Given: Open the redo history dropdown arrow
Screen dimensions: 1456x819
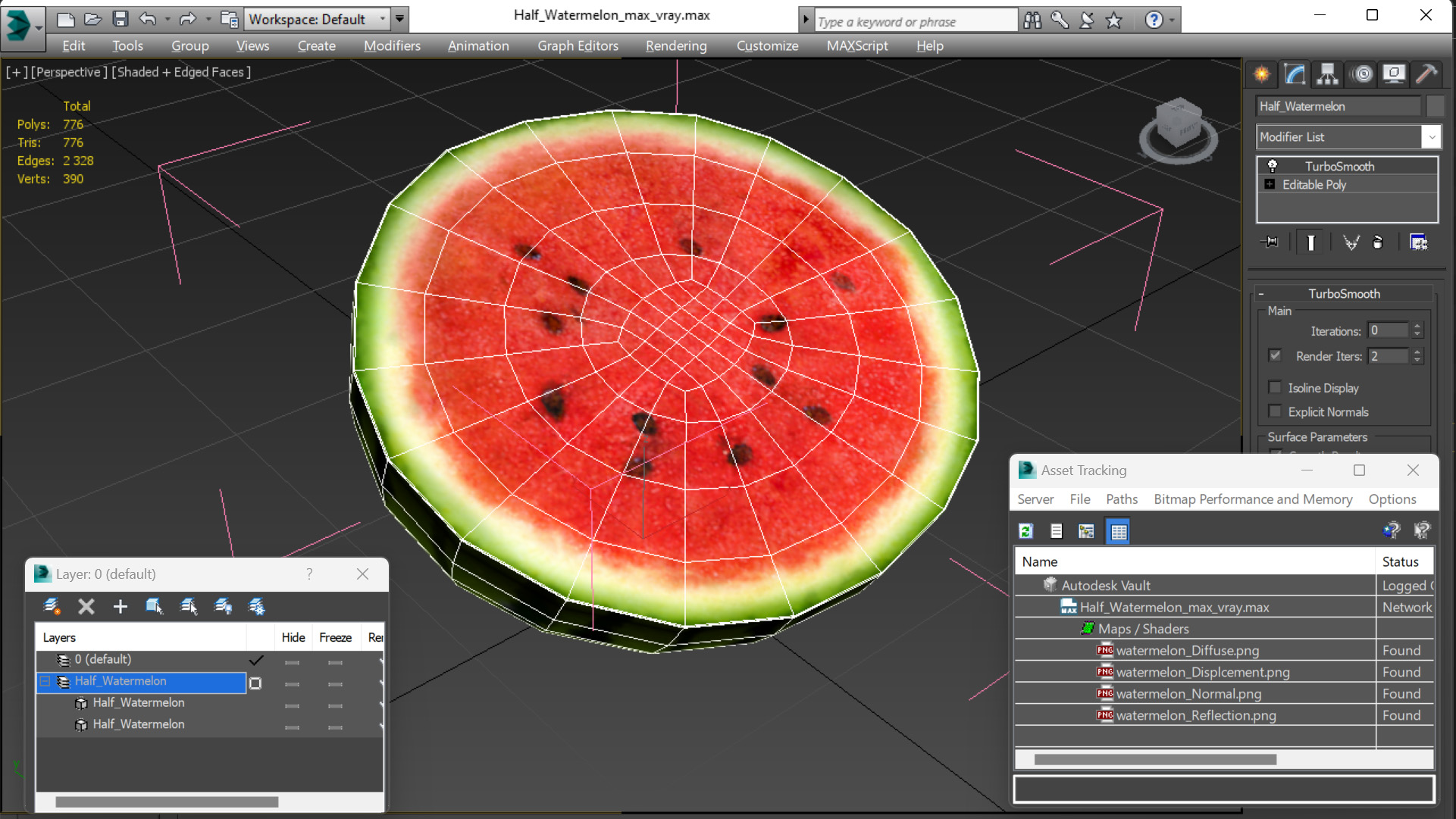Looking at the screenshot, I should pos(208,19).
